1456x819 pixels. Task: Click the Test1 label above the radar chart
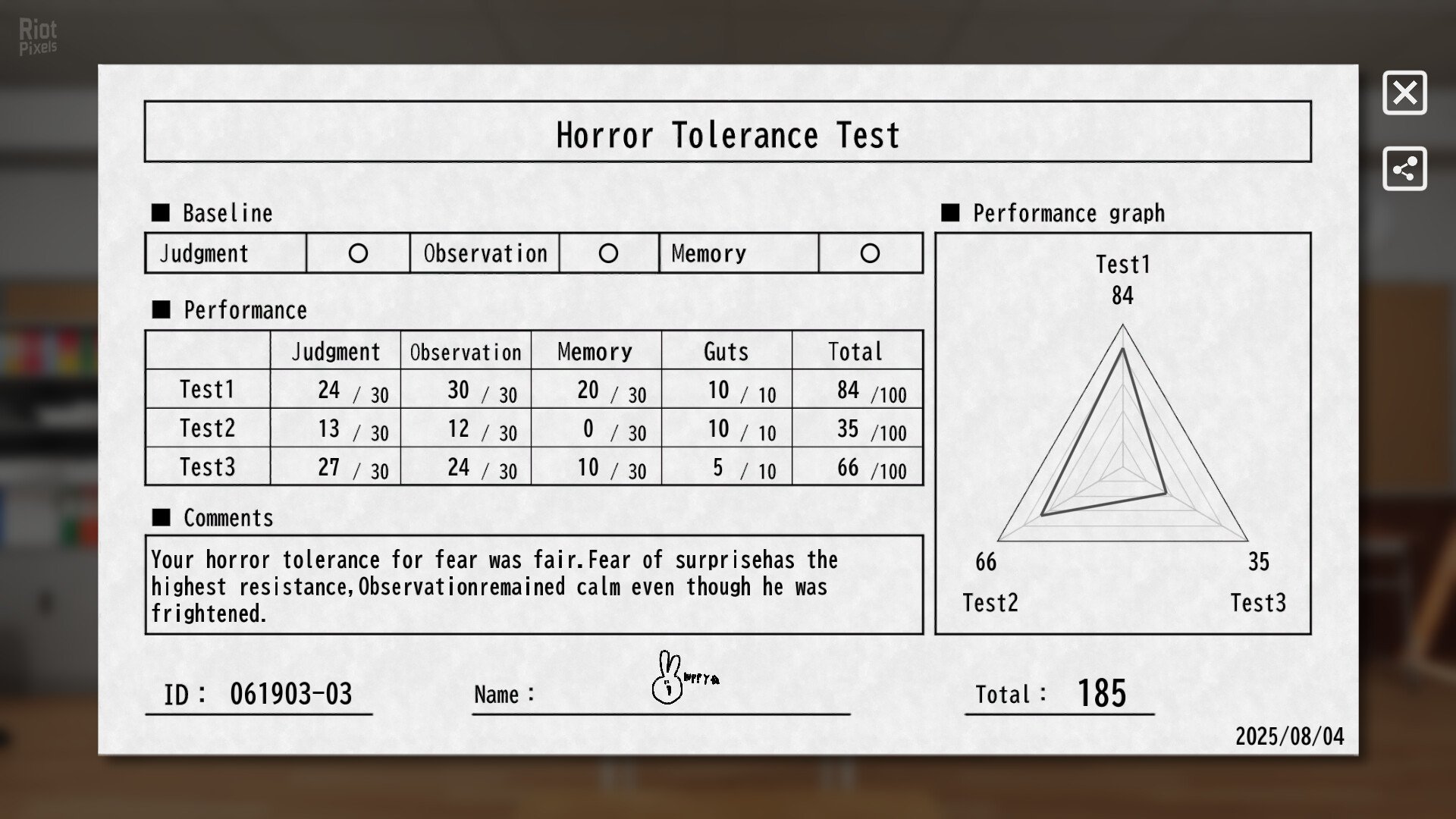[x=1123, y=265]
